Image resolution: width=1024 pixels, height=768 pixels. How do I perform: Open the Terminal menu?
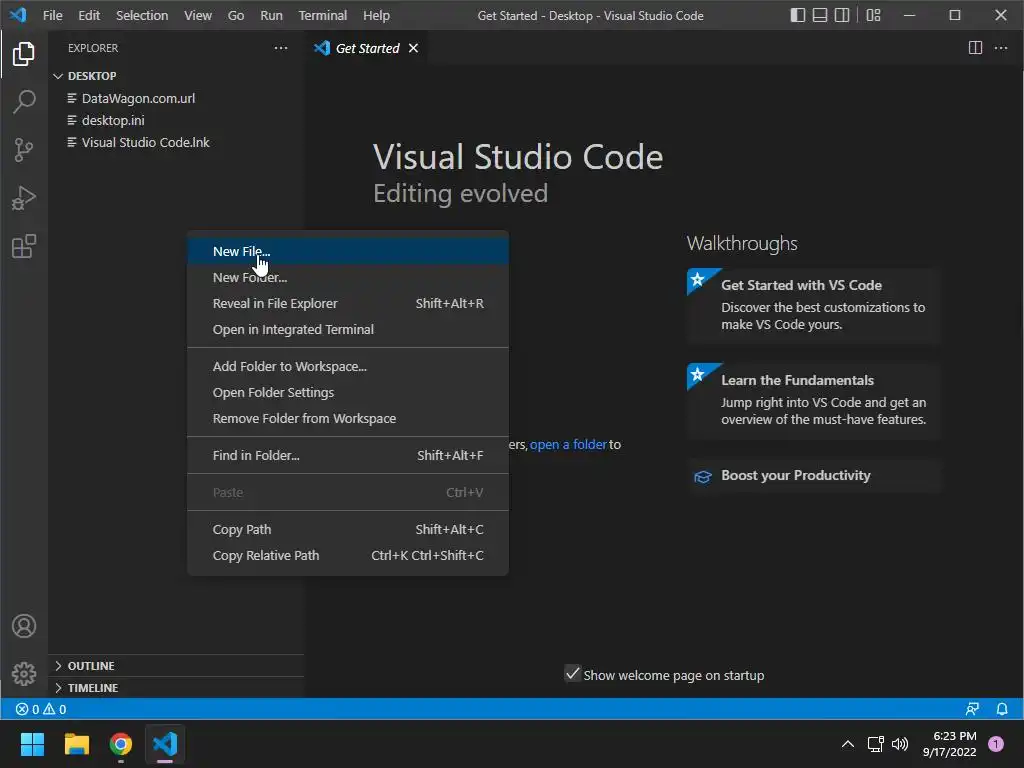(x=323, y=15)
